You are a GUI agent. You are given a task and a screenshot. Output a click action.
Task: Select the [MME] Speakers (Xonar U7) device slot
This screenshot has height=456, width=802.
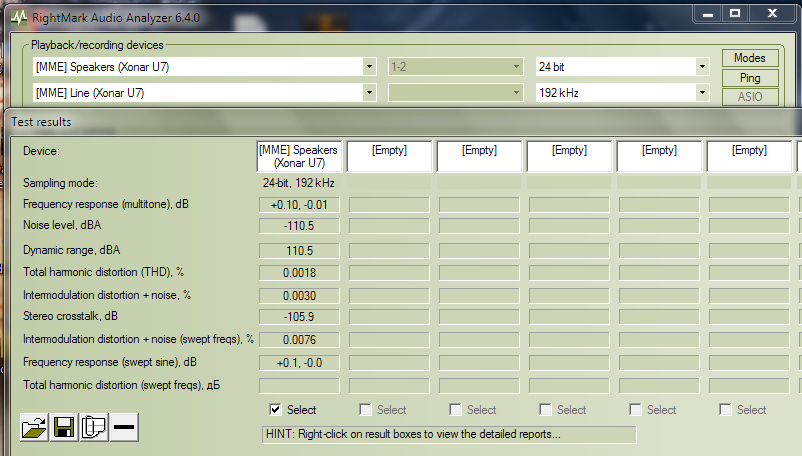299,156
